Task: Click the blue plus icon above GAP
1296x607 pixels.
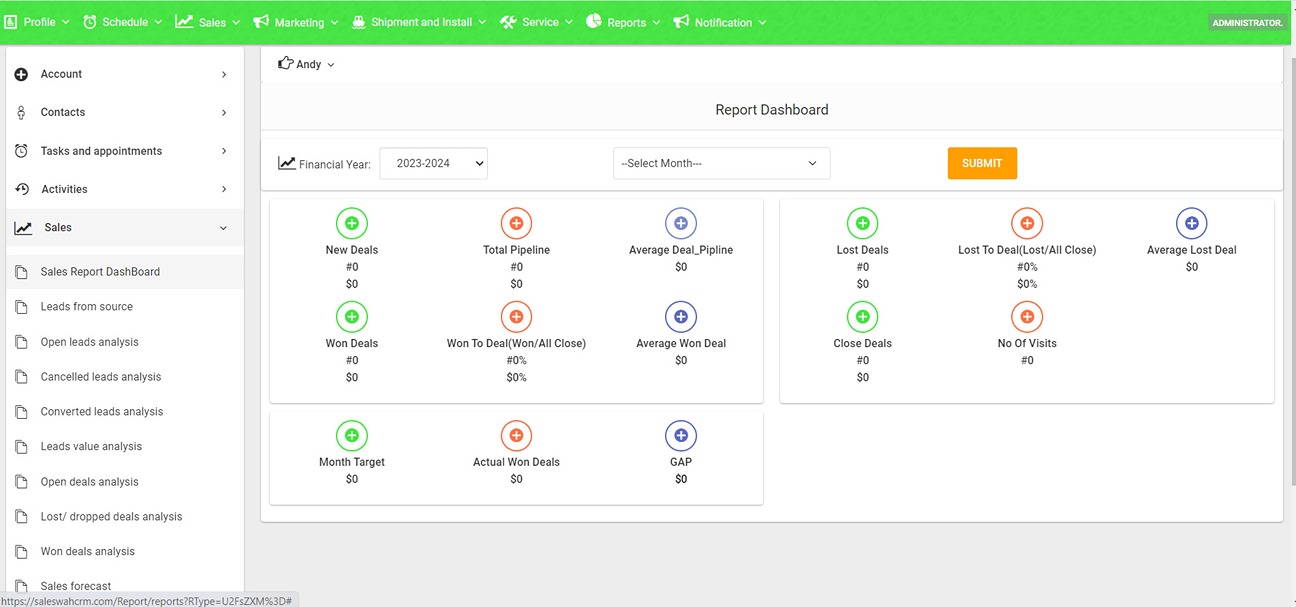Action: coord(681,436)
